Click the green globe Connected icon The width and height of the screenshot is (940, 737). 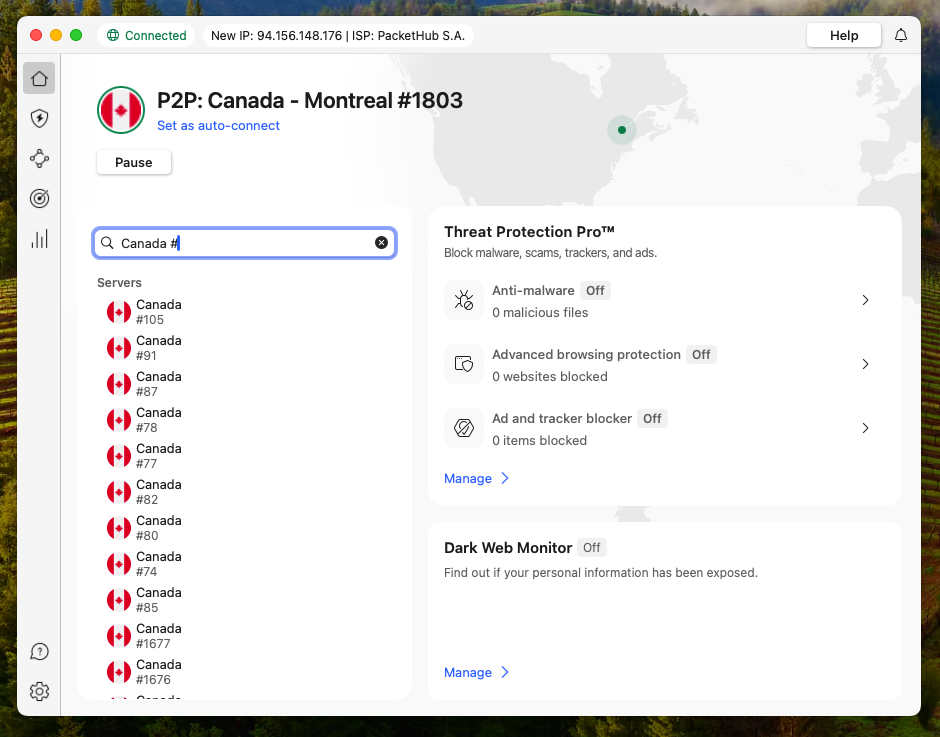point(113,35)
